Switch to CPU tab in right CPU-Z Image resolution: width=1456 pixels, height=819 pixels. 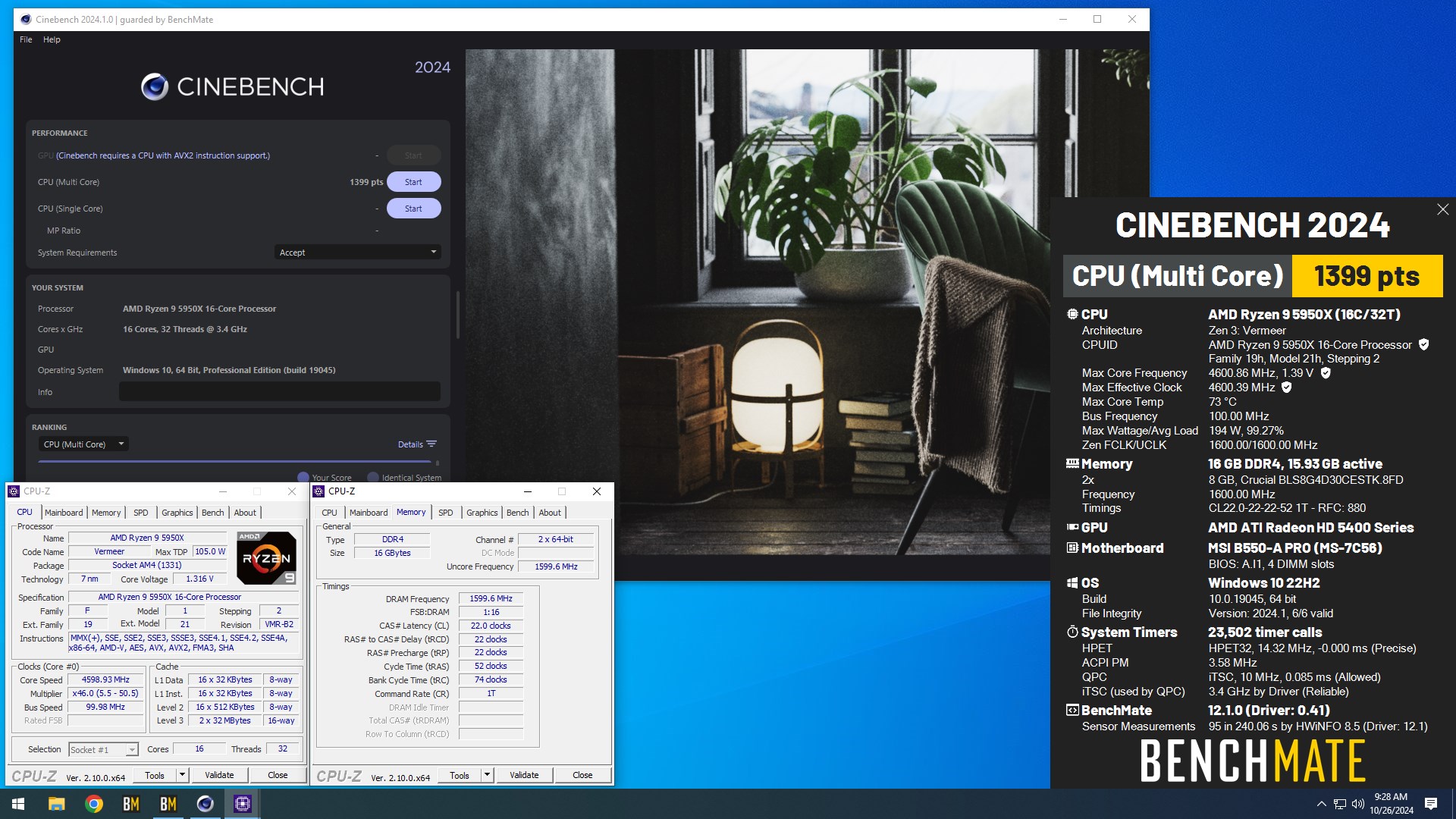[329, 513]
